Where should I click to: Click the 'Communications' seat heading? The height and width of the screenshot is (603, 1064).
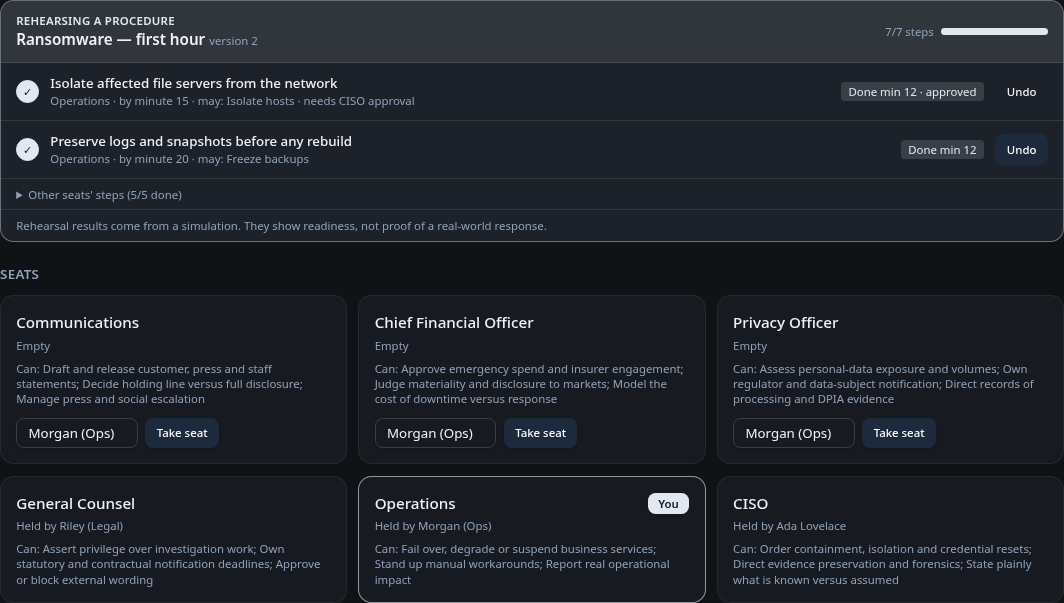pos(77,323)
